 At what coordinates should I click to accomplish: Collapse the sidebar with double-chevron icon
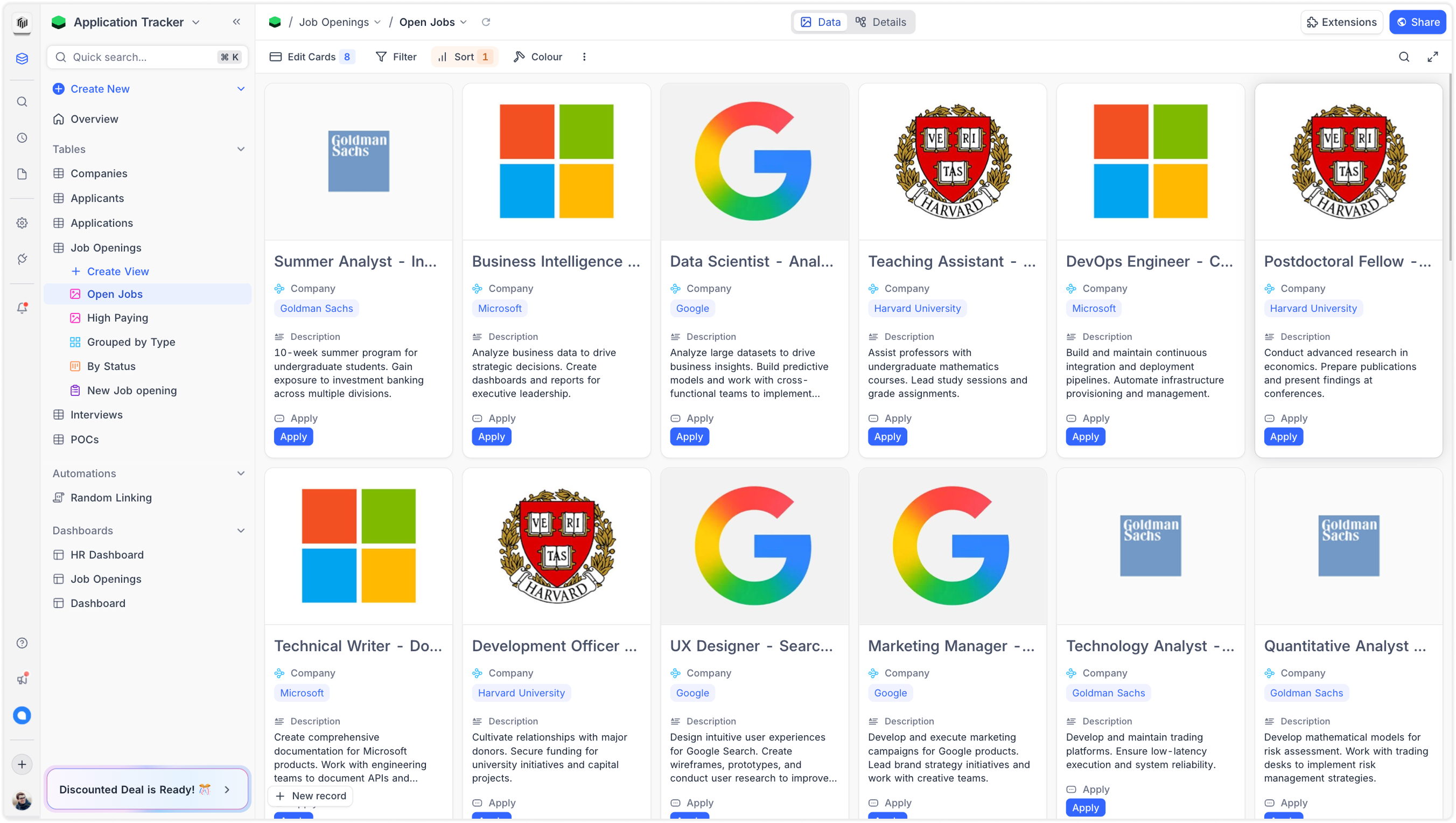pyautogui.click(x=236, y=22)
